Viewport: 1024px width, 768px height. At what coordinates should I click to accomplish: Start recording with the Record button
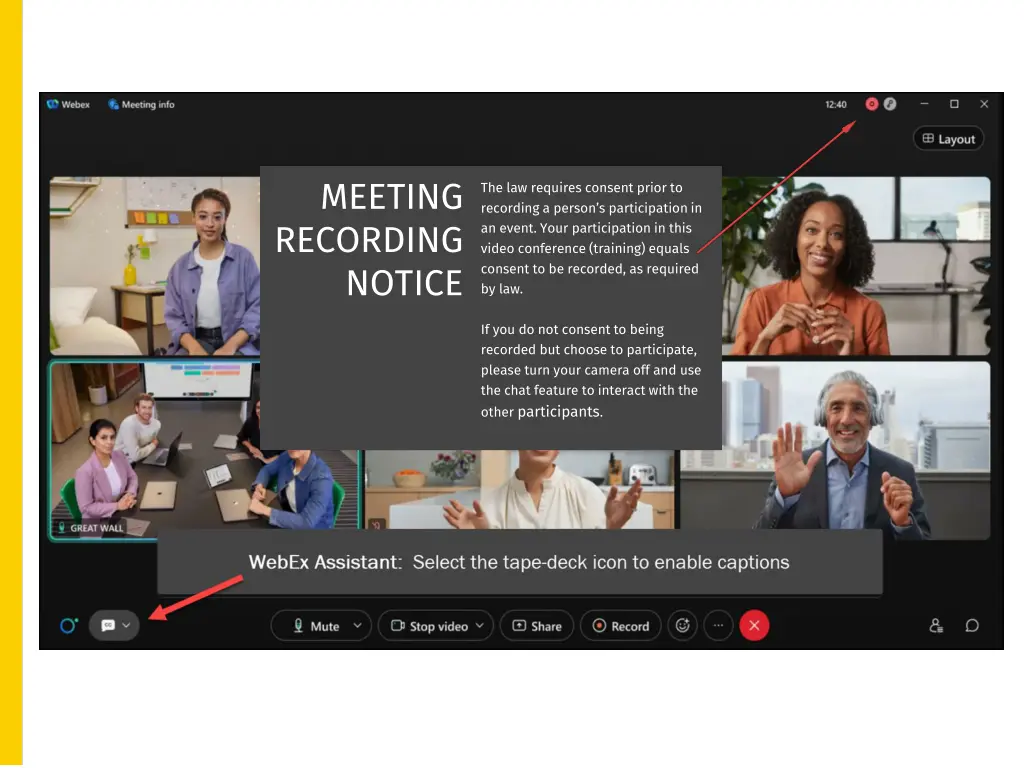point(621,626)
